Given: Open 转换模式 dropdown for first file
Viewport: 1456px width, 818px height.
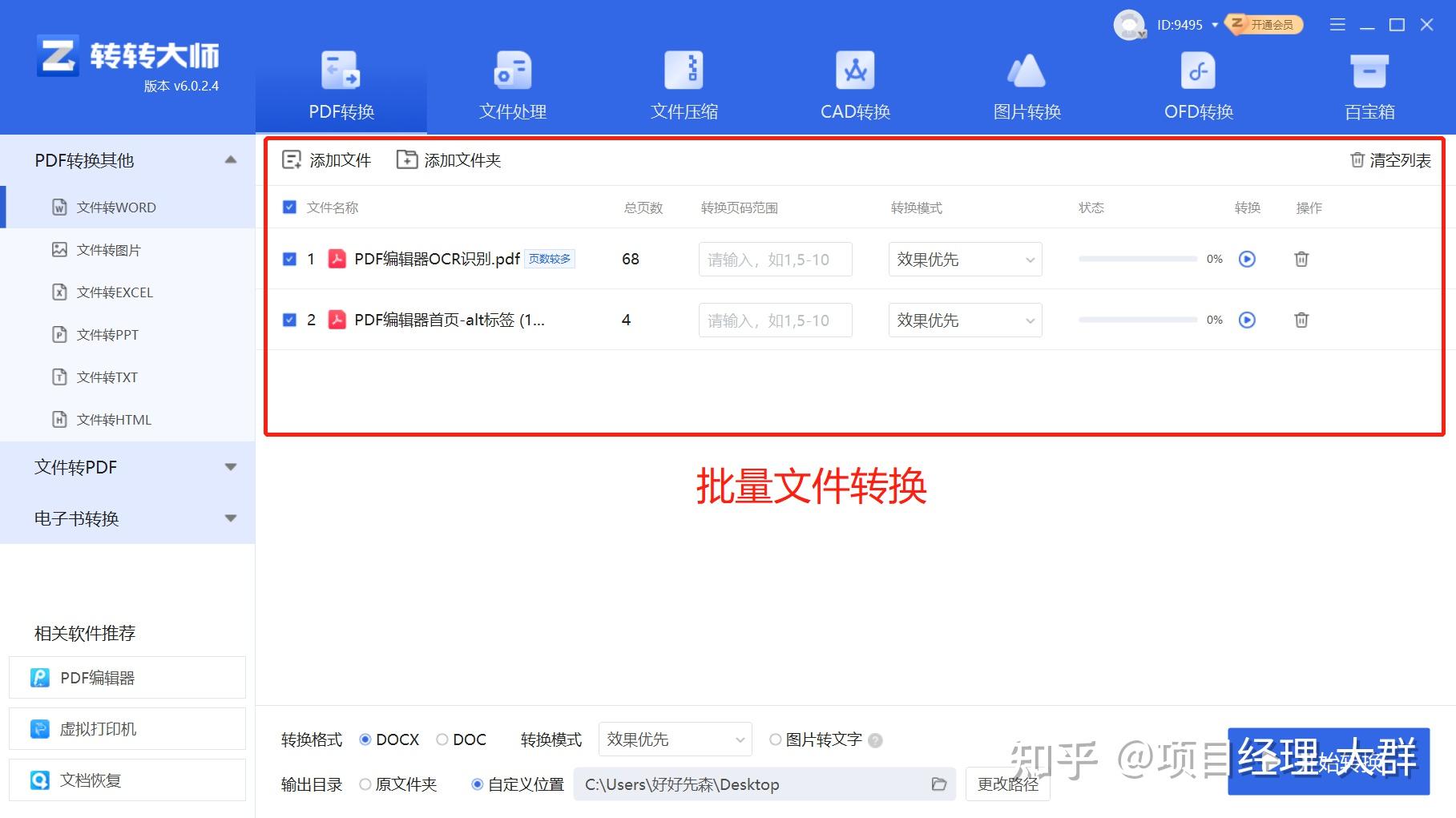Looking at the screenshot, I should click(x=965, y=259).
